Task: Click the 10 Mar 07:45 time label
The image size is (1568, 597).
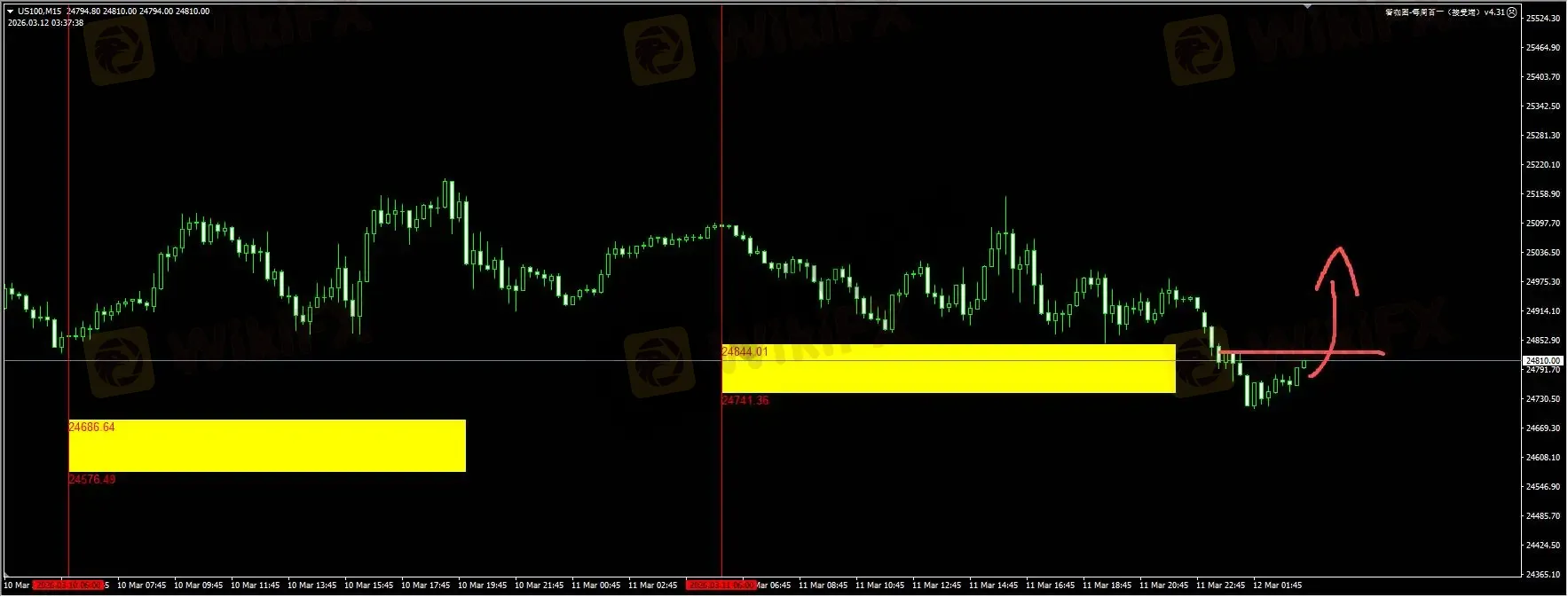Action: coord(142,585)
